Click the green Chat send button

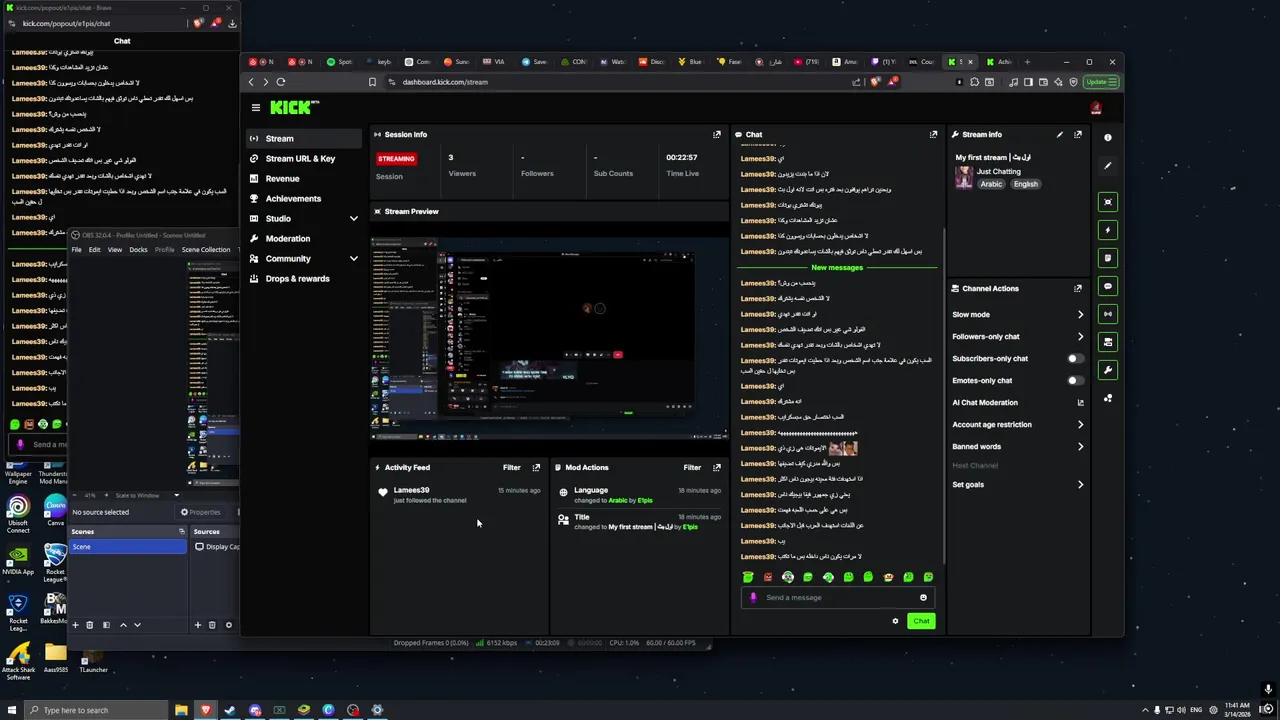(921, 621)
